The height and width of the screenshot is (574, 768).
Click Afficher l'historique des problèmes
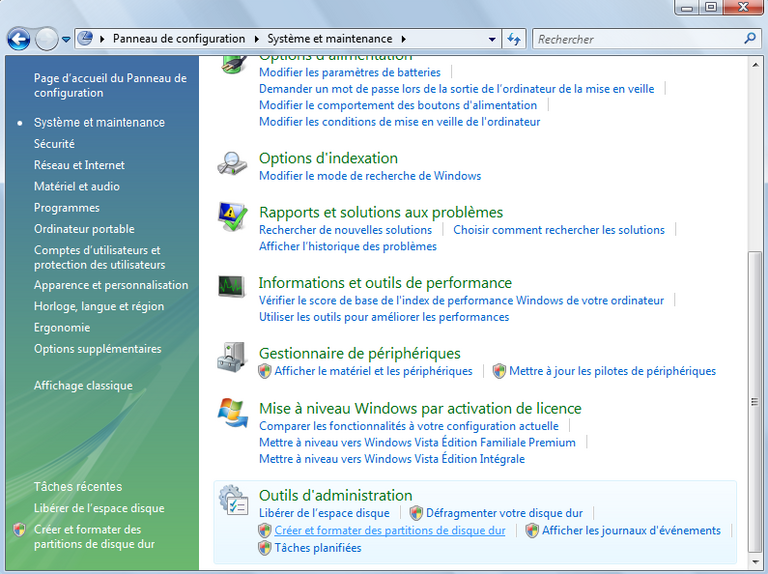(348, 246)
